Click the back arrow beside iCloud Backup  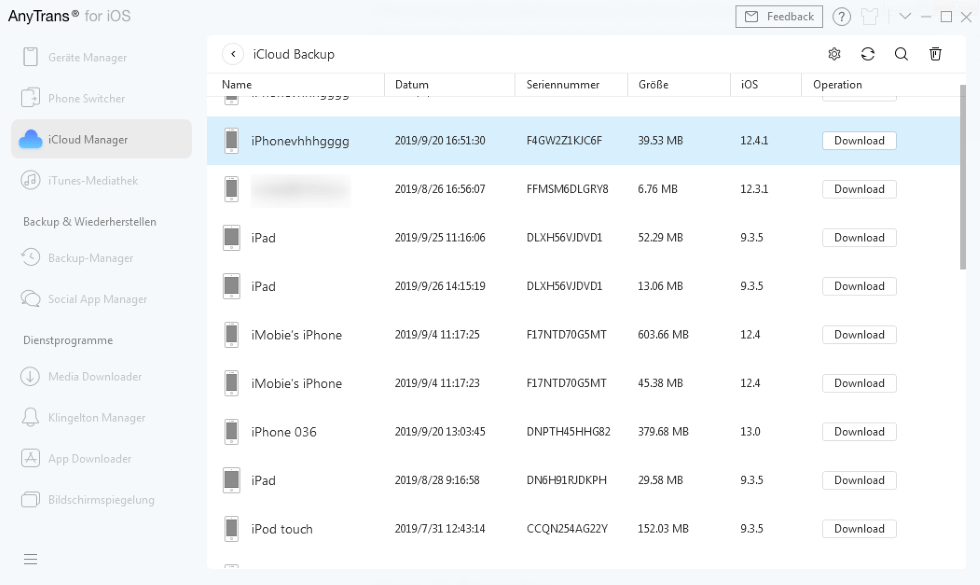click(232, 54)
